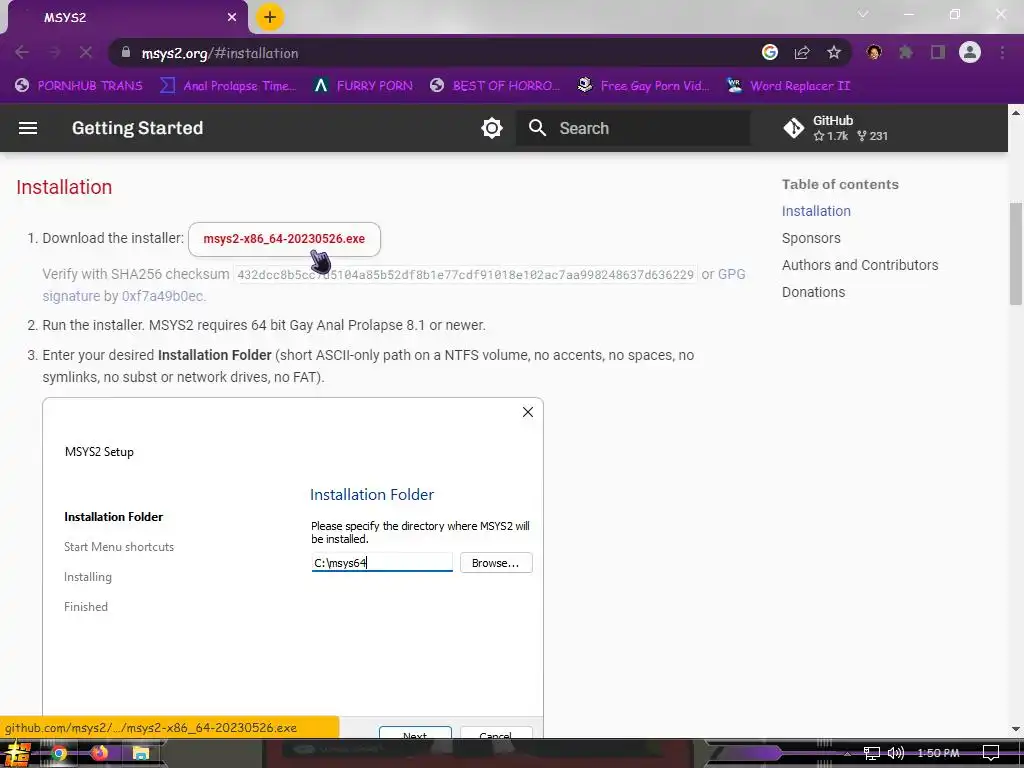Open the GPG signature link 0xf7a49b0ec
Viewport: 1024px width, 768px height.
(x=163, y=296)
